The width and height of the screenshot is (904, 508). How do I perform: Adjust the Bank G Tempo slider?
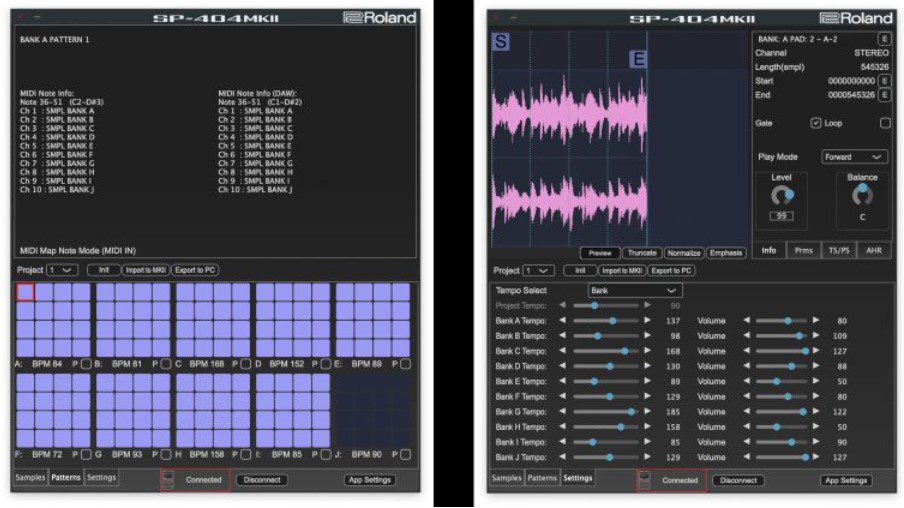pos(631,411)
